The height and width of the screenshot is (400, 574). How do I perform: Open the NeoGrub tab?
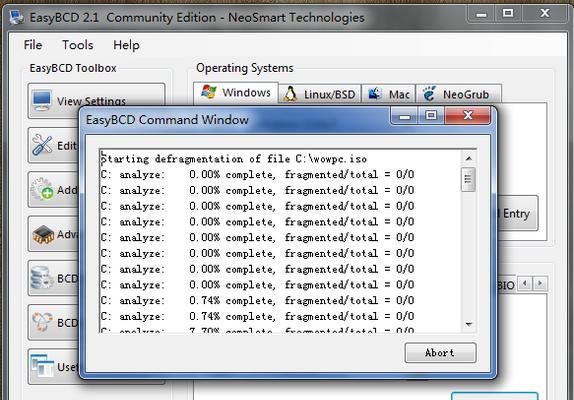tap(458, 94)
